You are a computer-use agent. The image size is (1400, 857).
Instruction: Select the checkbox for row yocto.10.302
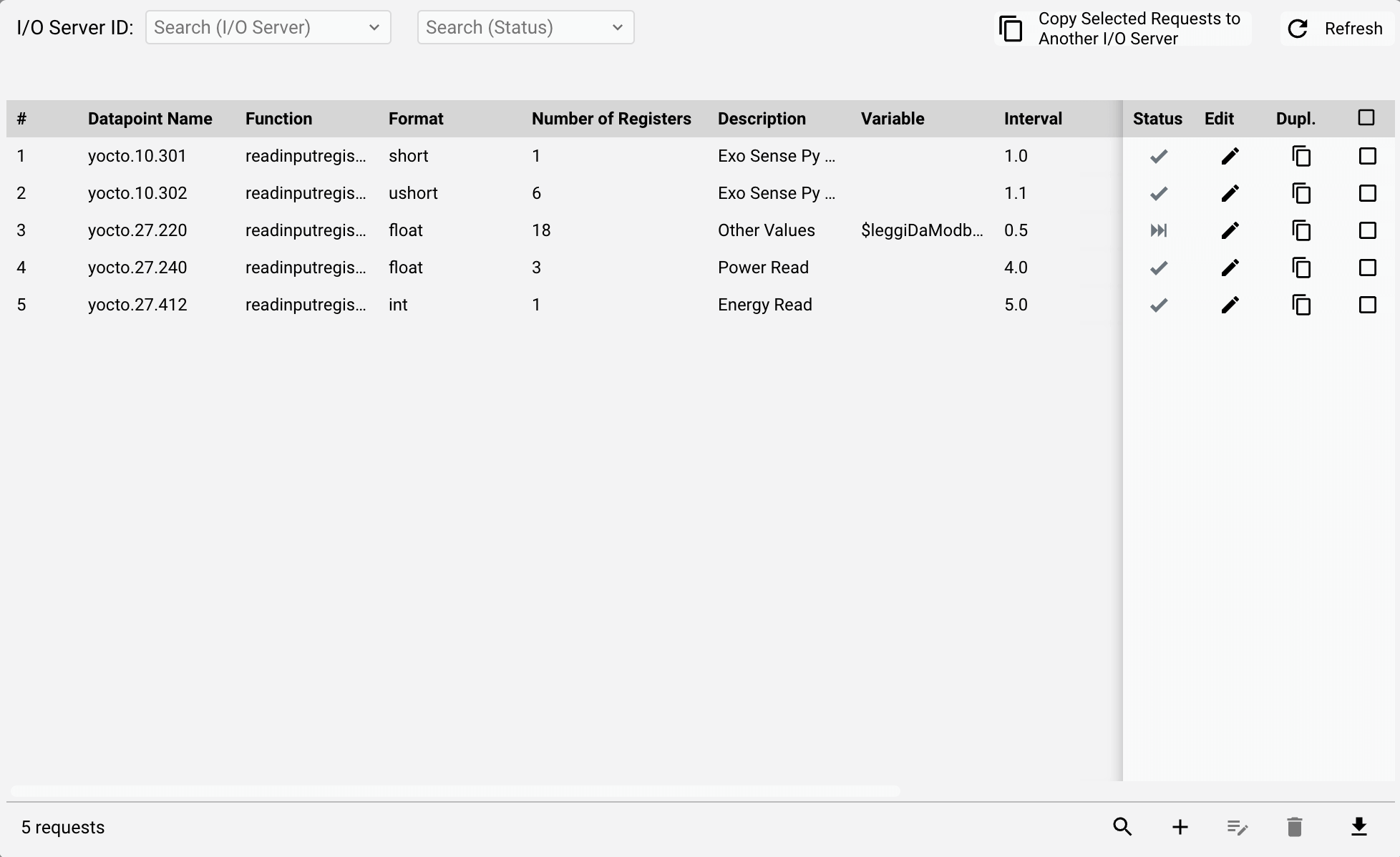coord(1368,193)
